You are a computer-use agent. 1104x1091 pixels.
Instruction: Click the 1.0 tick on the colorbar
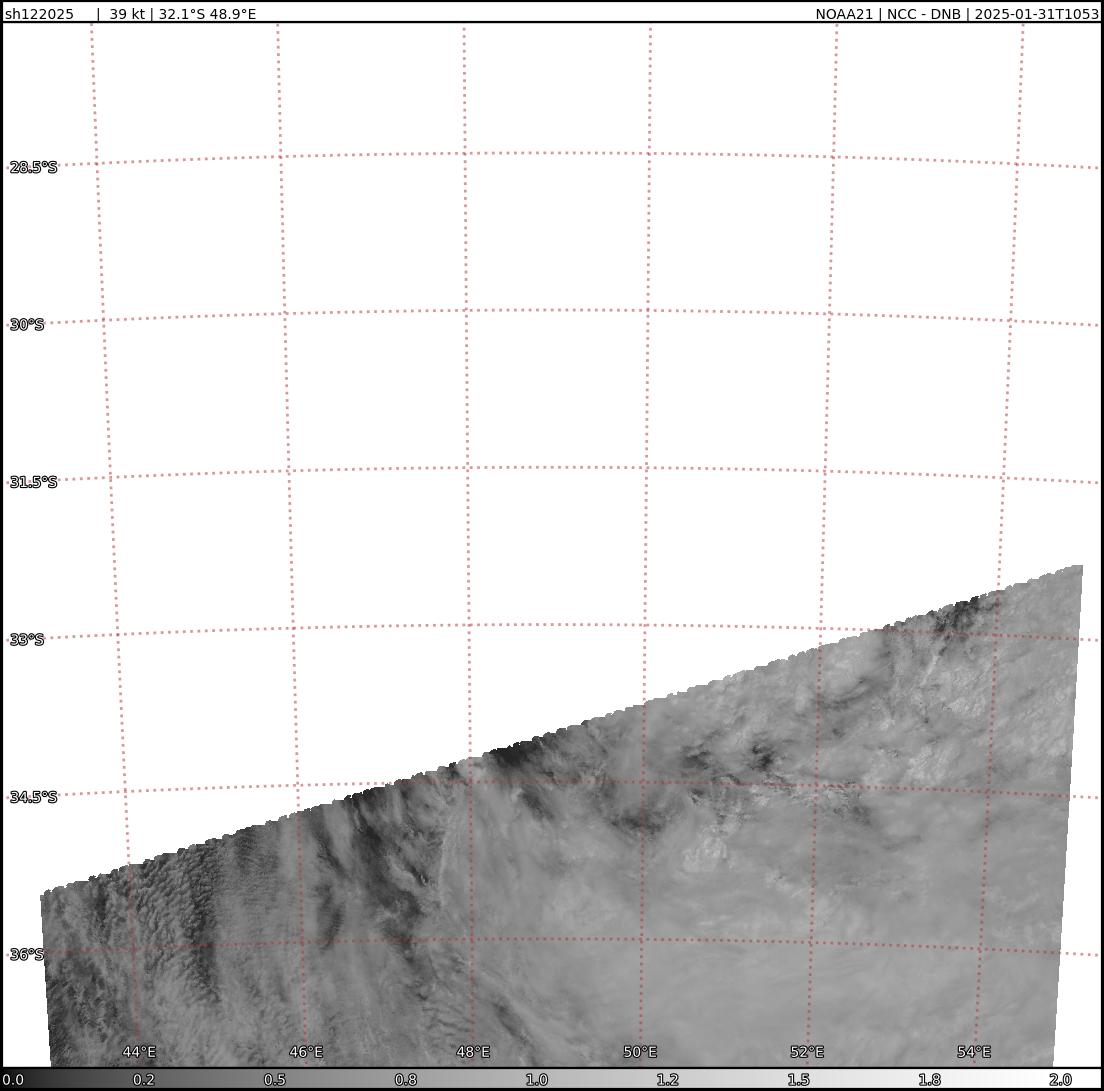coord(537,1080)
